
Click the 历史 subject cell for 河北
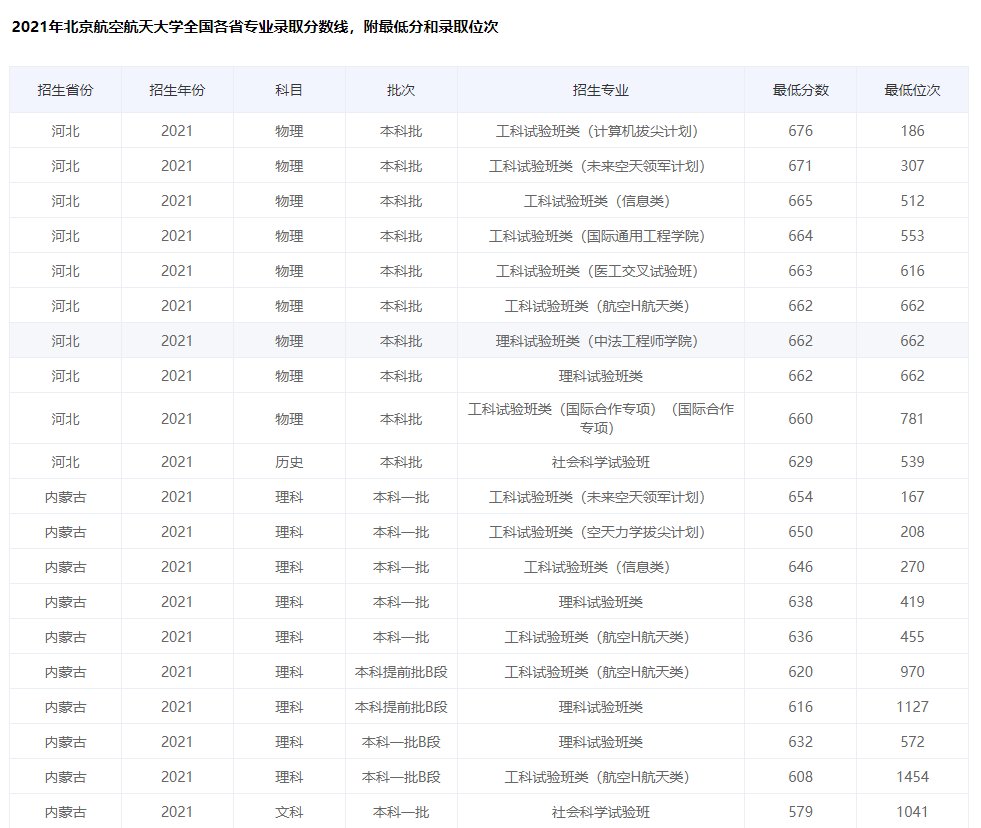point(291,461)
